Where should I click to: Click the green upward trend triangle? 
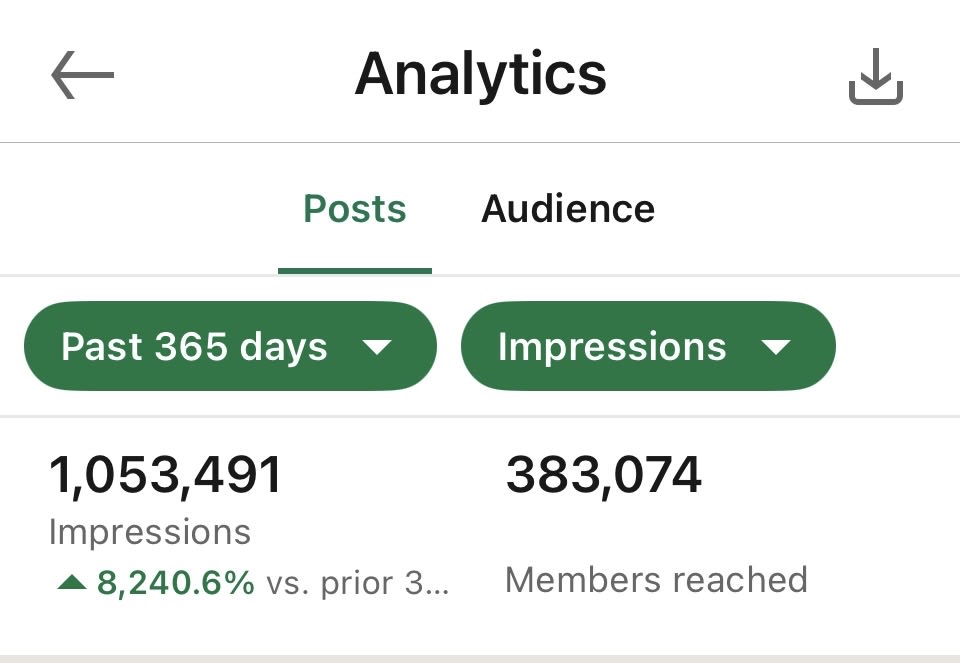(x=72, y=581)
